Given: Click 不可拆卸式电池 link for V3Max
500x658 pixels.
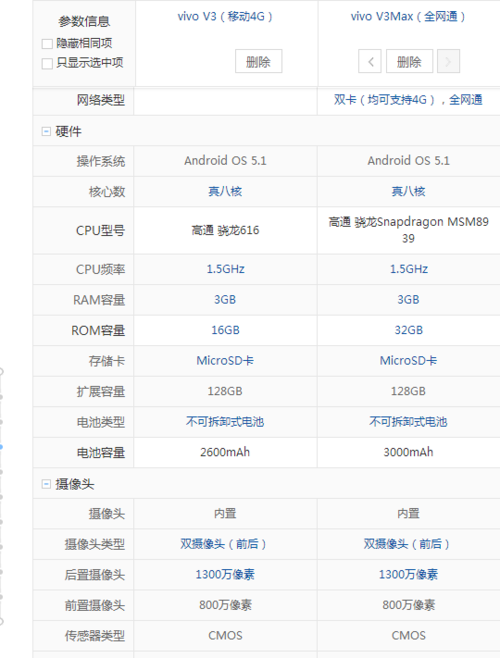Looking at the screenshot, I should 408,422.
